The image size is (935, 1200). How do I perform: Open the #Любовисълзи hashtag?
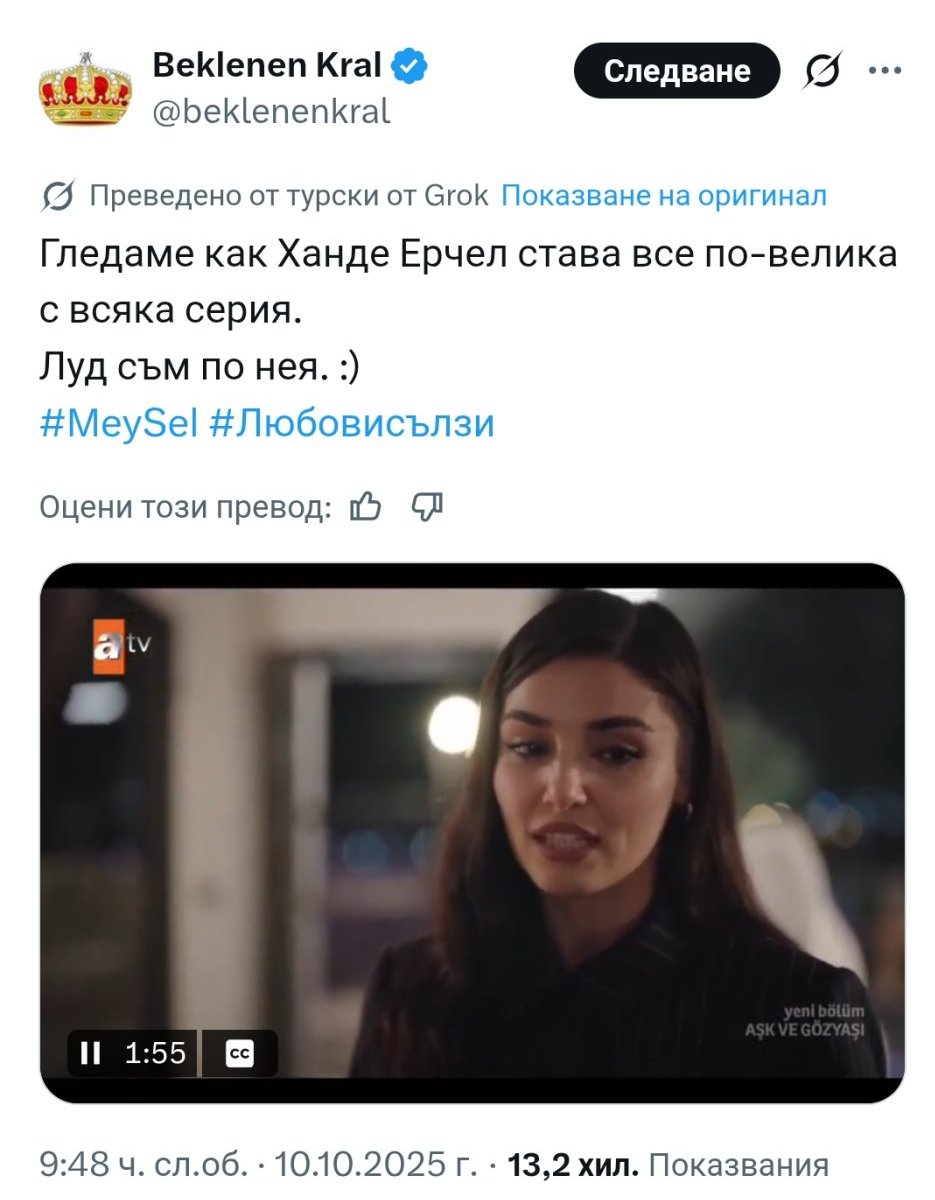tap(353, 423)
